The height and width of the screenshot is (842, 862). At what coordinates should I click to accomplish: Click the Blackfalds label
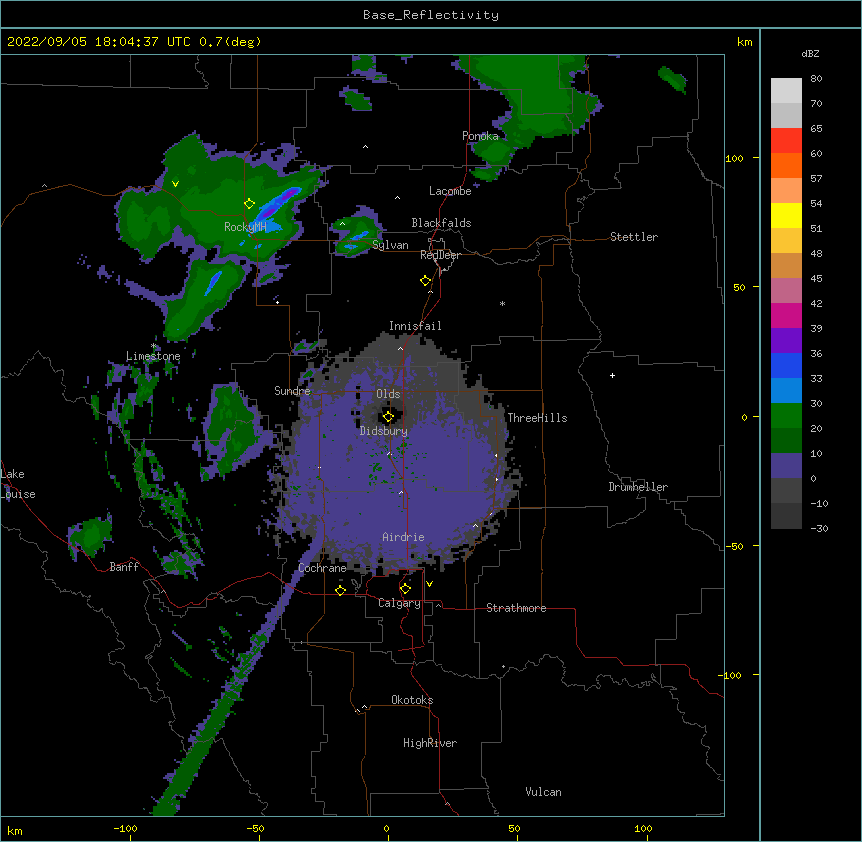point(441,223)
